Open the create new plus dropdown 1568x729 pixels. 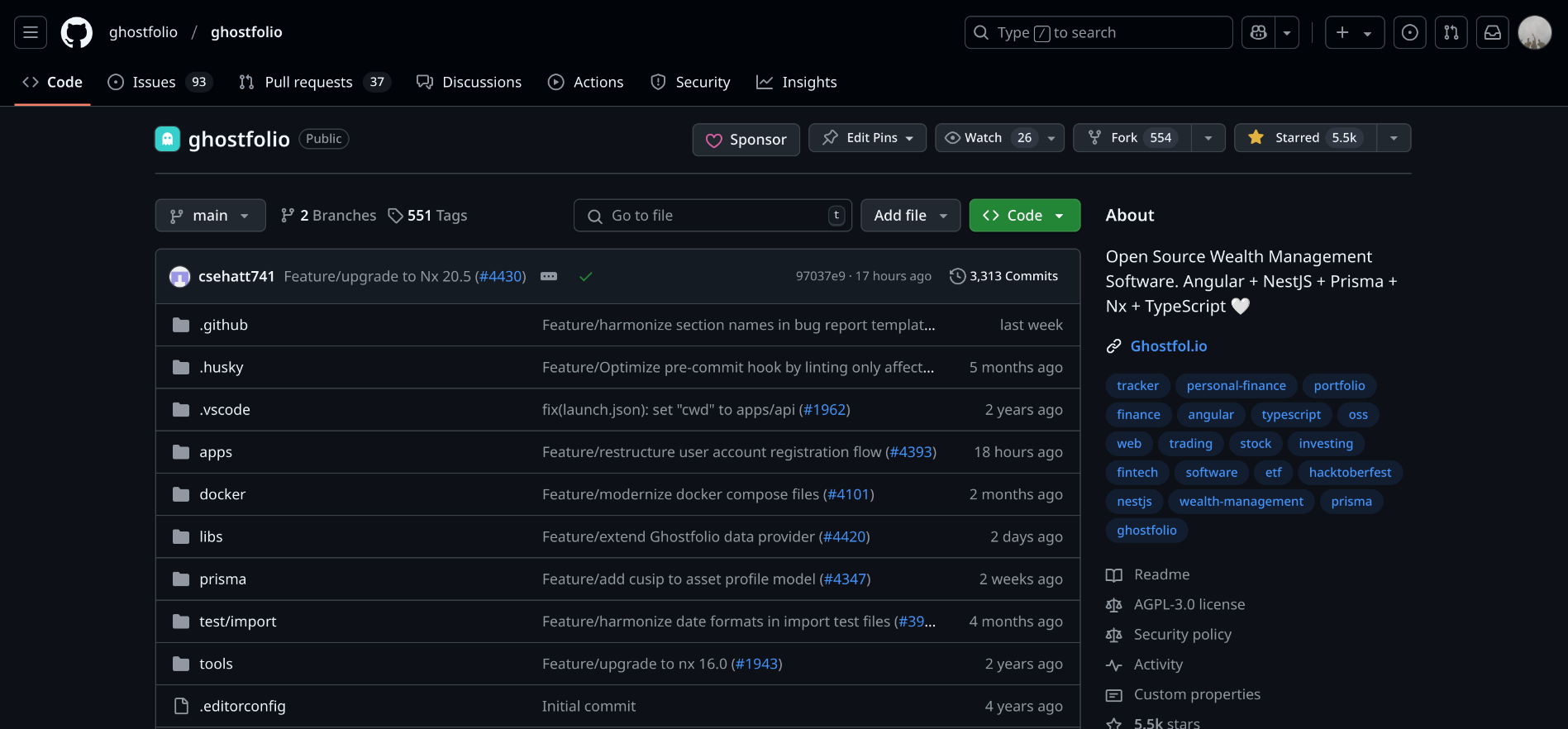[x=1355, y=32]
